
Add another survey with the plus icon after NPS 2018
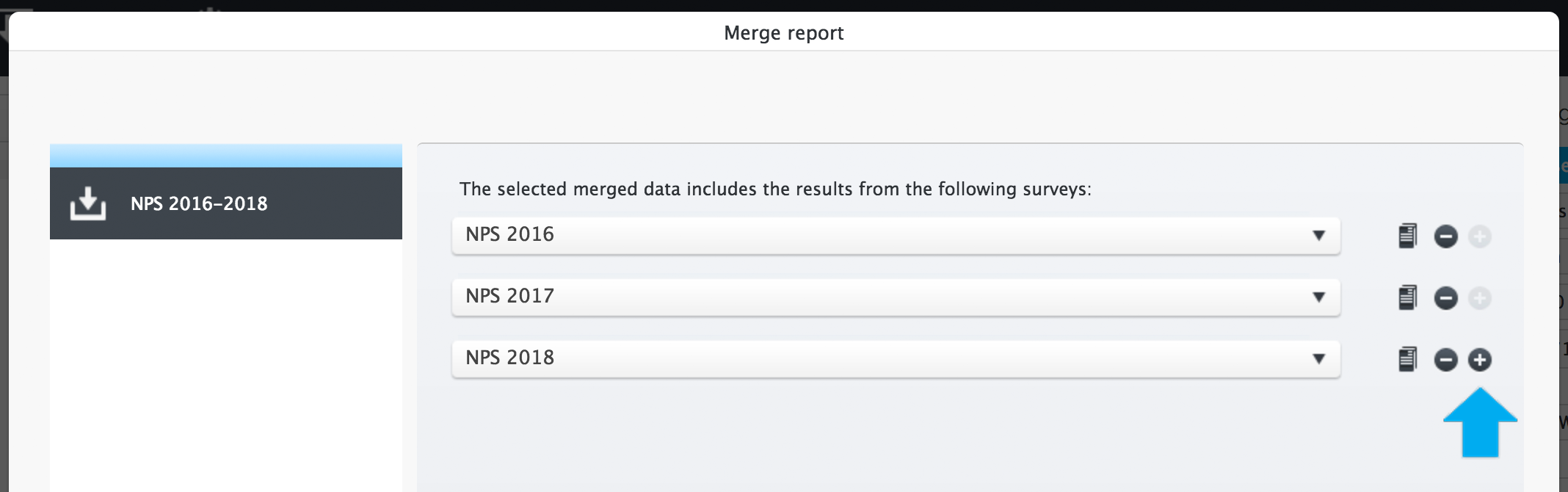pos(1479,360)
